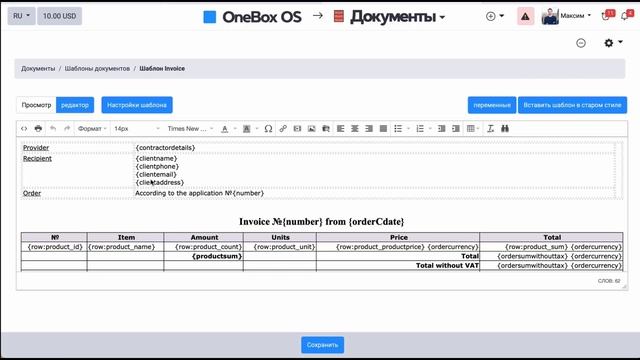Screen dimensions: 640x360
Task: Open the bell notifications icon
Action: 626,16
